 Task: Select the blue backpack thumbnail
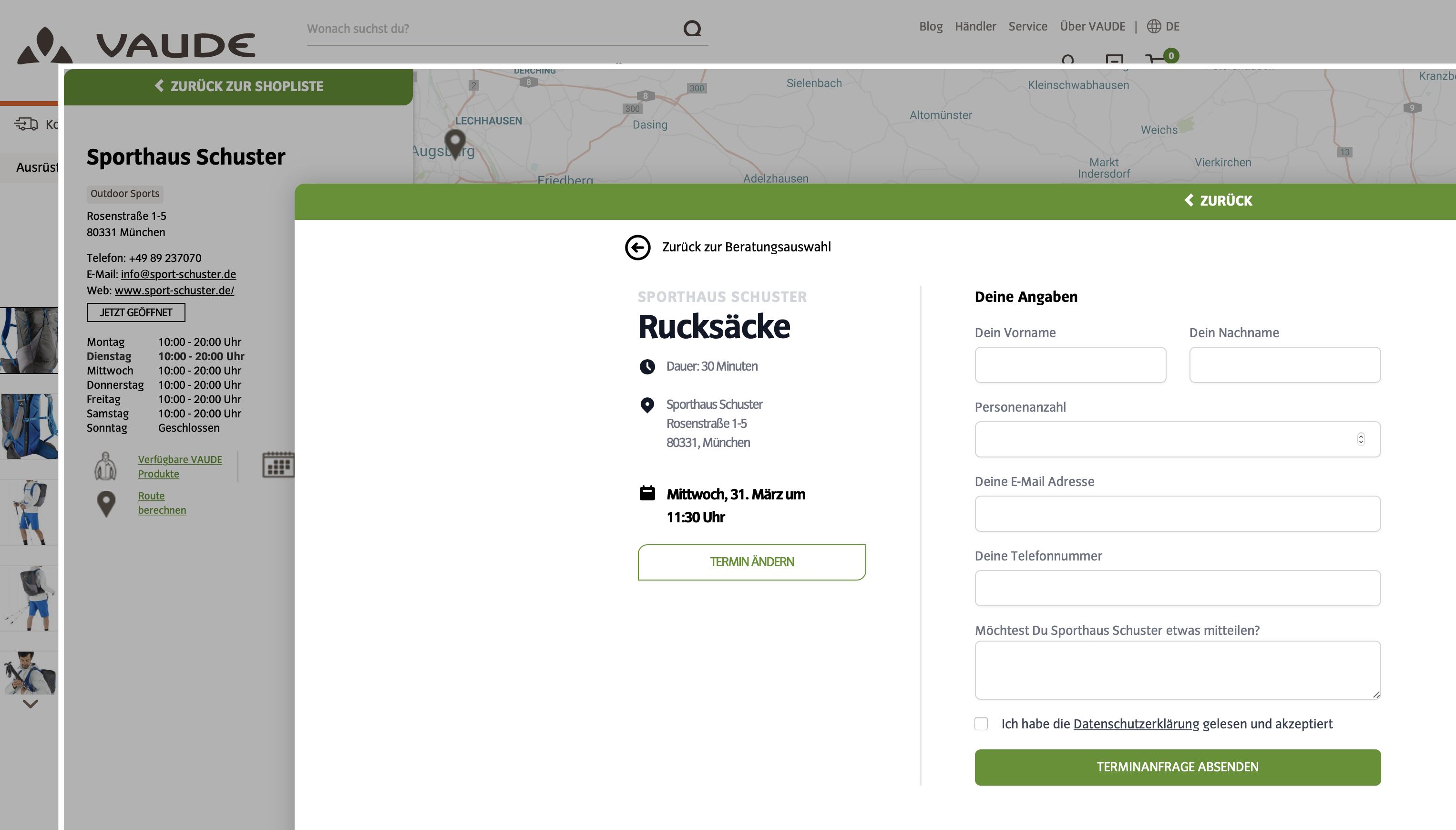(29, 426)
